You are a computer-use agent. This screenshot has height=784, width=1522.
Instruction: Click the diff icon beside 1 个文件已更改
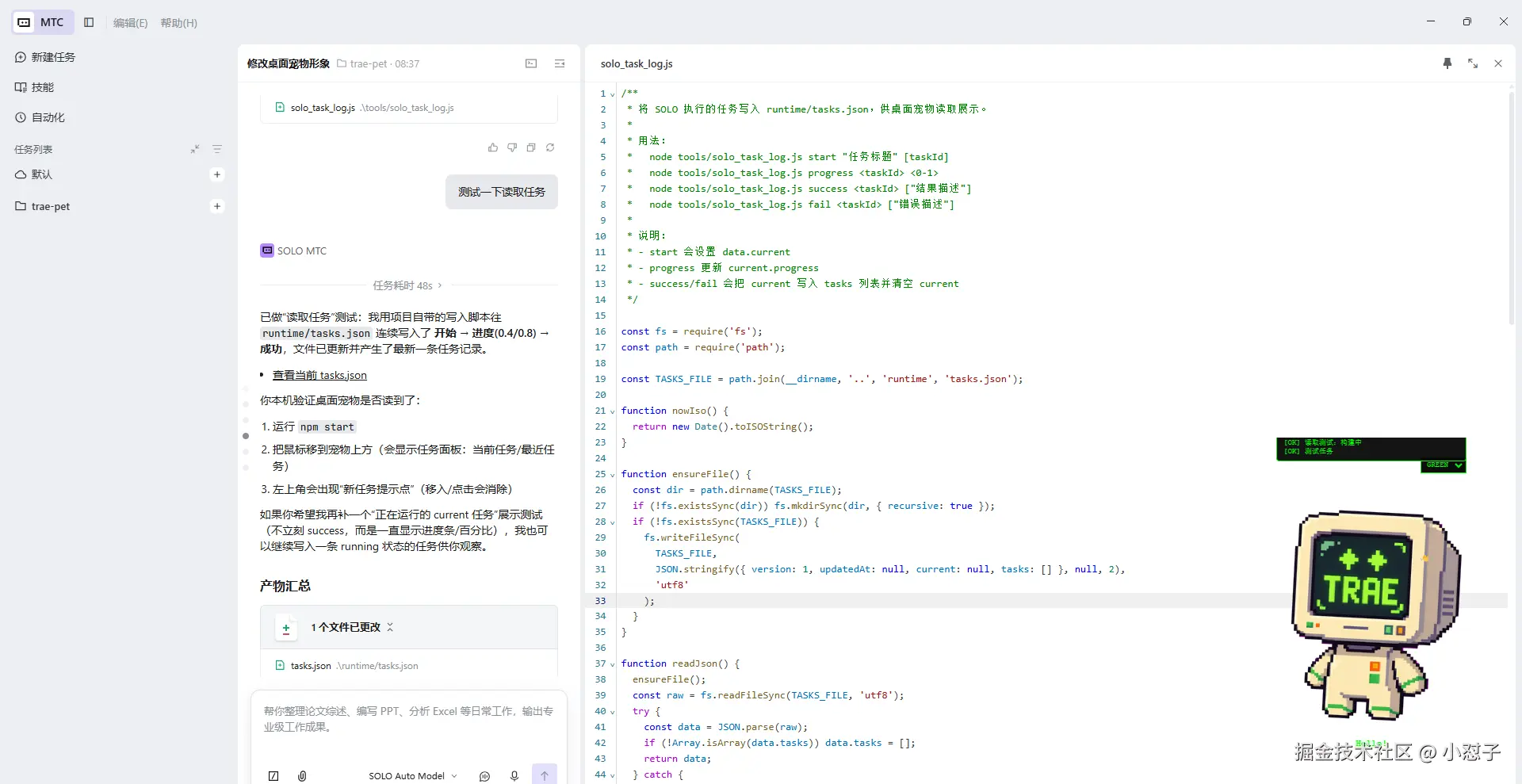click(x=286, y=629)
